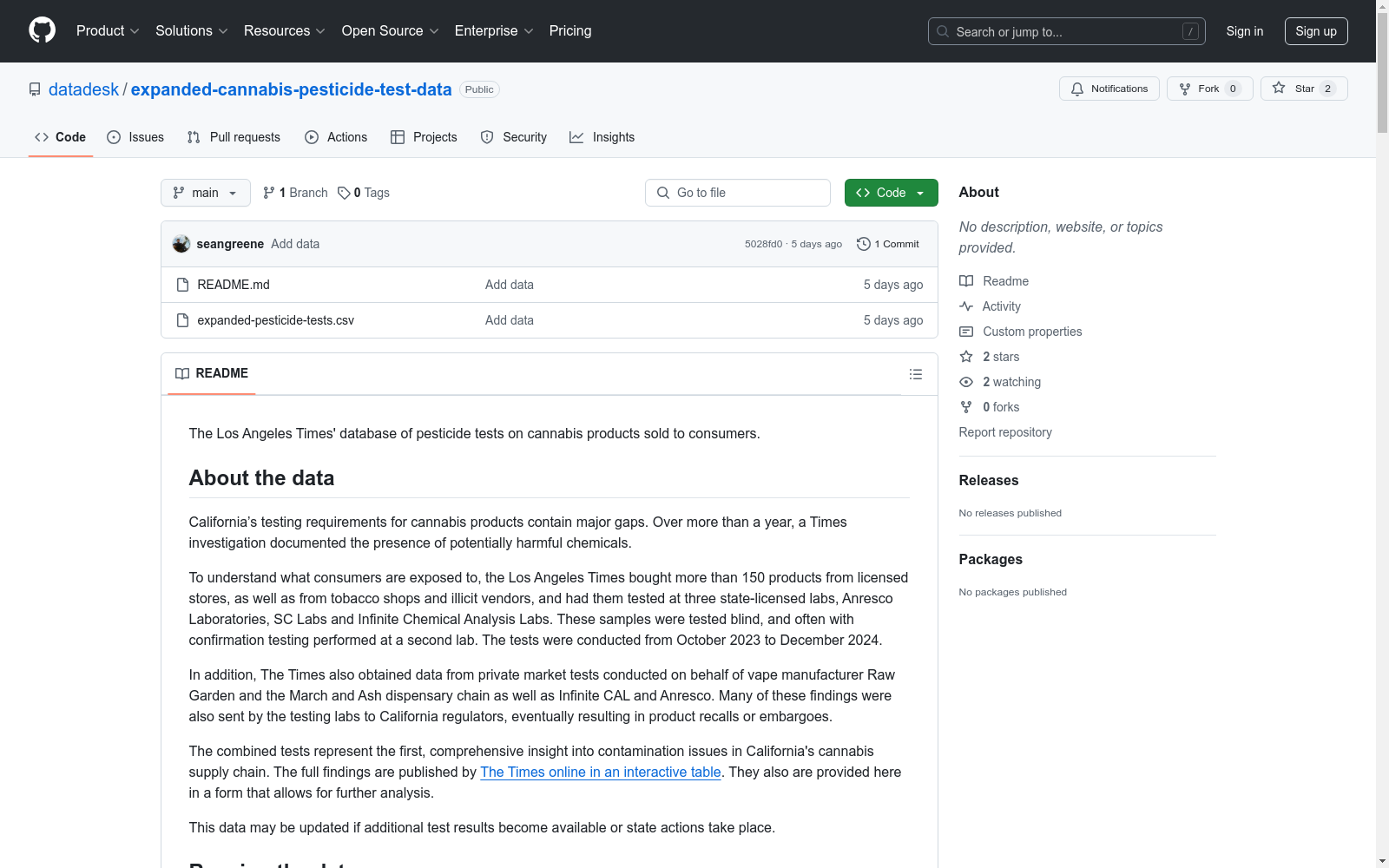Expand the Resources menu
Image resolution: width=1389 pixels, height=868 pixels.
point(284,31)
